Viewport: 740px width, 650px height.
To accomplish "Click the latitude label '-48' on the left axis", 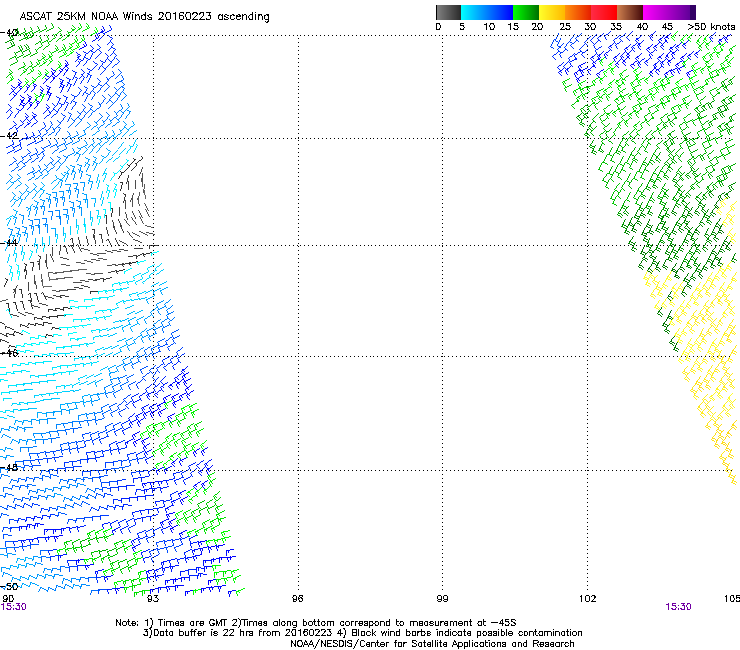I will [9, 467].
